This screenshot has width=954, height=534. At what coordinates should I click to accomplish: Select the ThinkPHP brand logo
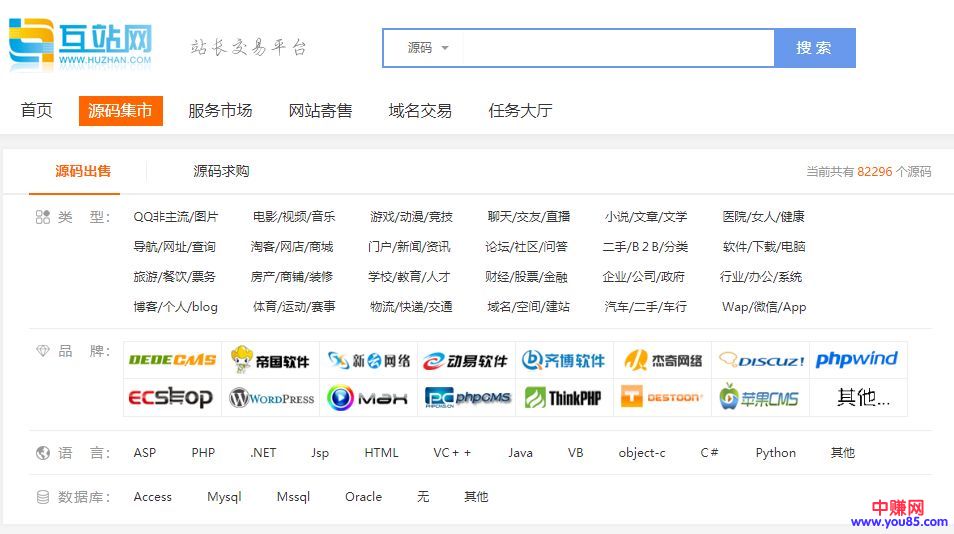coord(564,398)
